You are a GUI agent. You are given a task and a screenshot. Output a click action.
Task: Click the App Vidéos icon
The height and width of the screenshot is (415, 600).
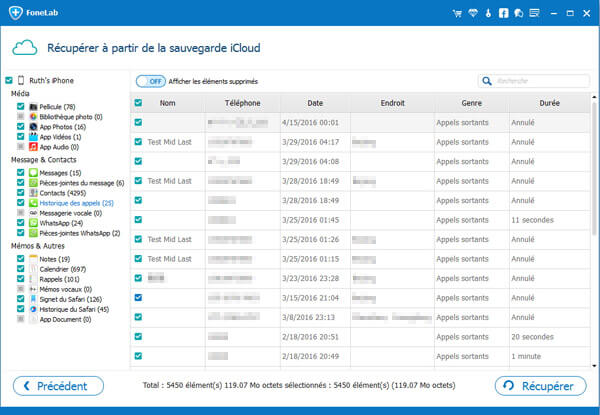[x=33, y=137]
